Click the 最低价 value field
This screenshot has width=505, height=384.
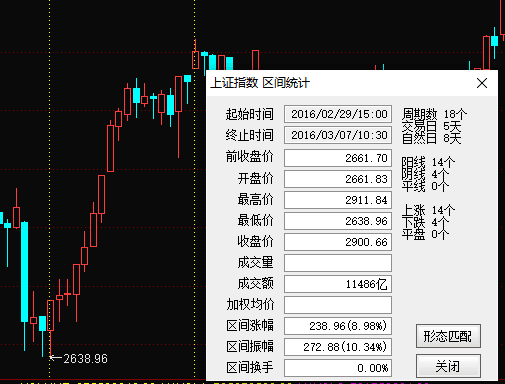click(338, 221)
